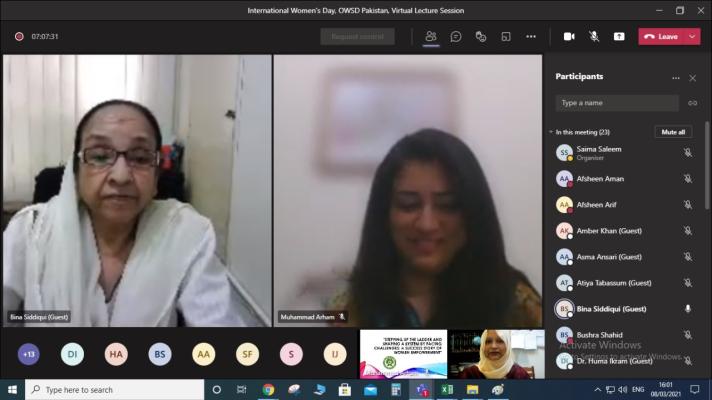Hide the participants list icon in toolbar
Image resolution: width=712 pixels, height=400 pixels.
pyautogui.click(x=431, y=36)
